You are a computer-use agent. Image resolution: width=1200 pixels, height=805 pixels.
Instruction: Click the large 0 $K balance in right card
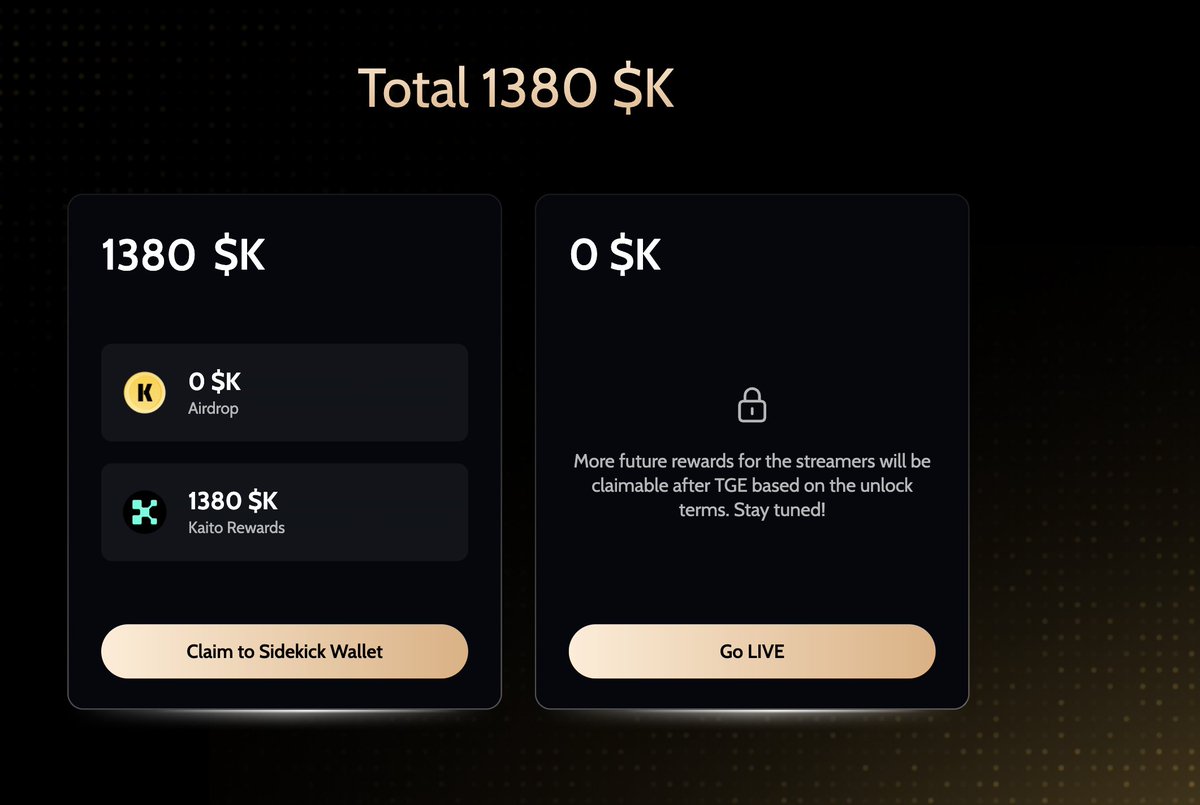[615, 256]
